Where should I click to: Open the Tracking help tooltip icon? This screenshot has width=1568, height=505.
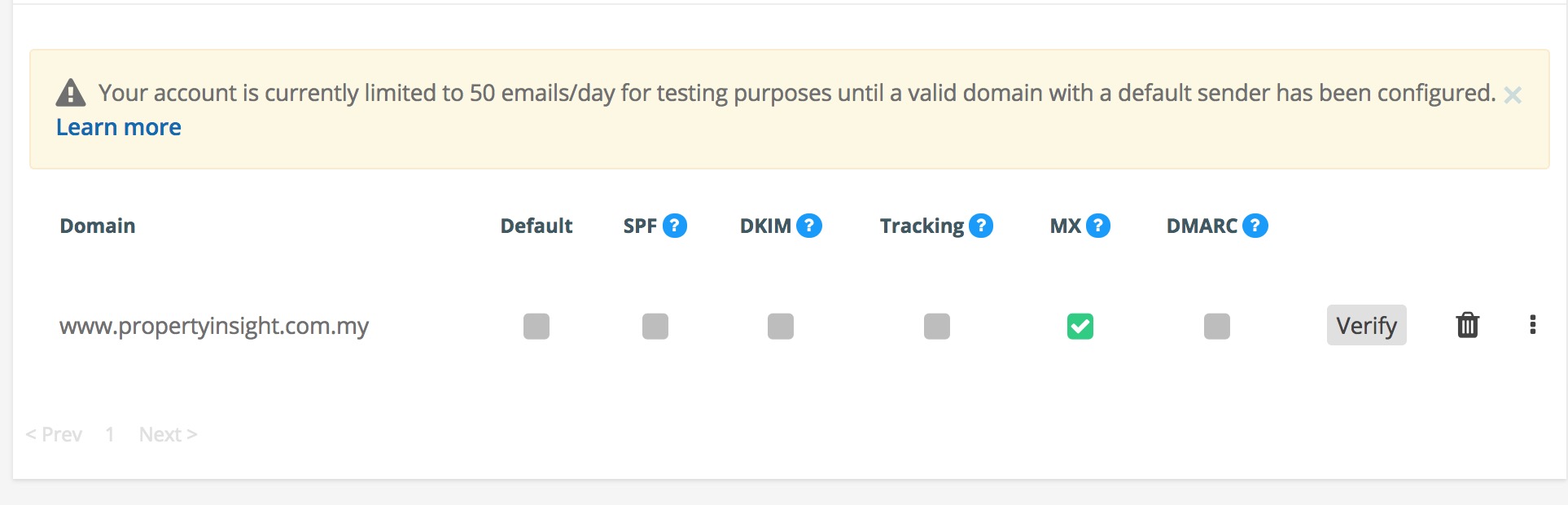[981, 226]
